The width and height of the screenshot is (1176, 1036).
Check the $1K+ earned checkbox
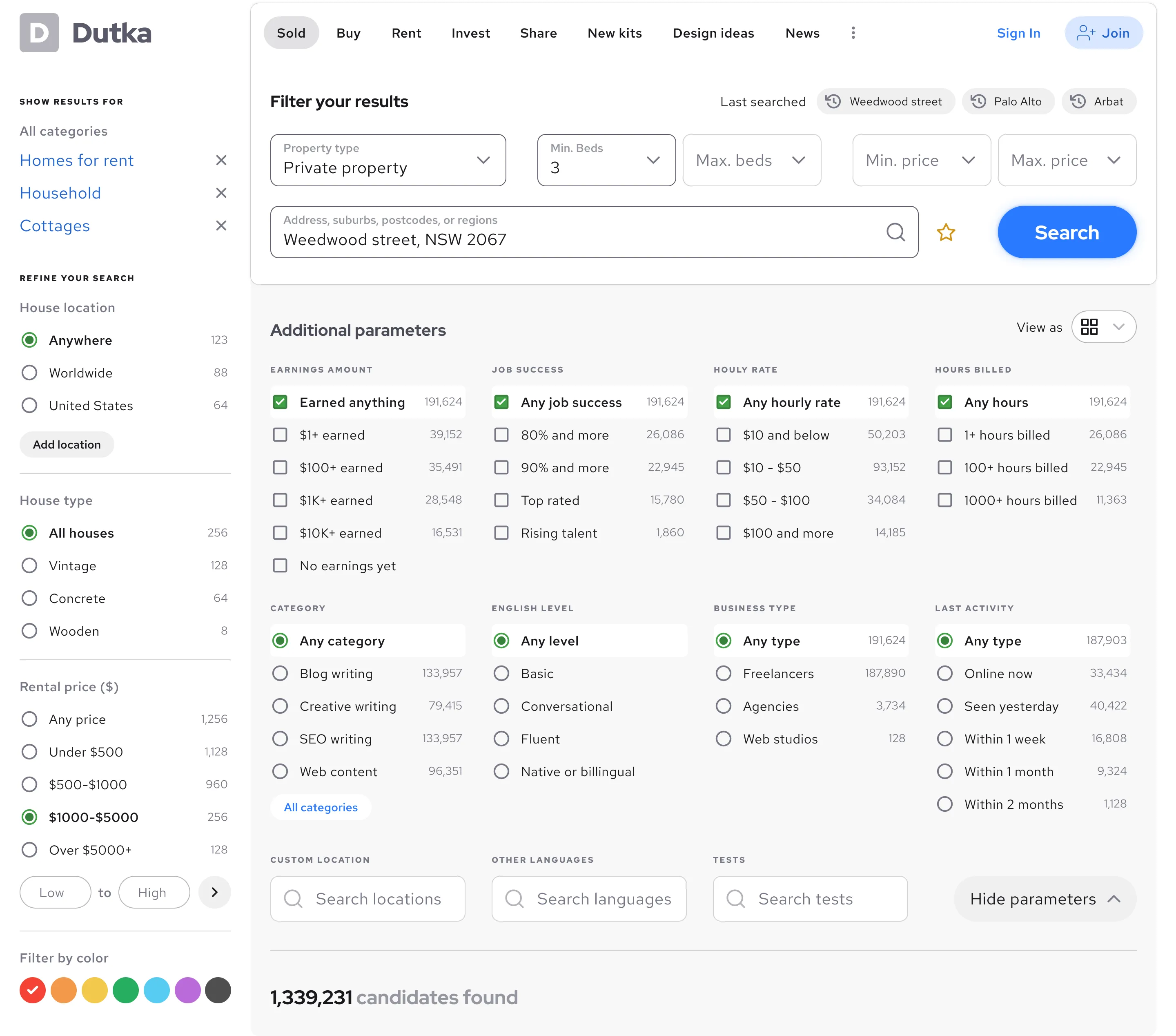[x=280, y=500]
